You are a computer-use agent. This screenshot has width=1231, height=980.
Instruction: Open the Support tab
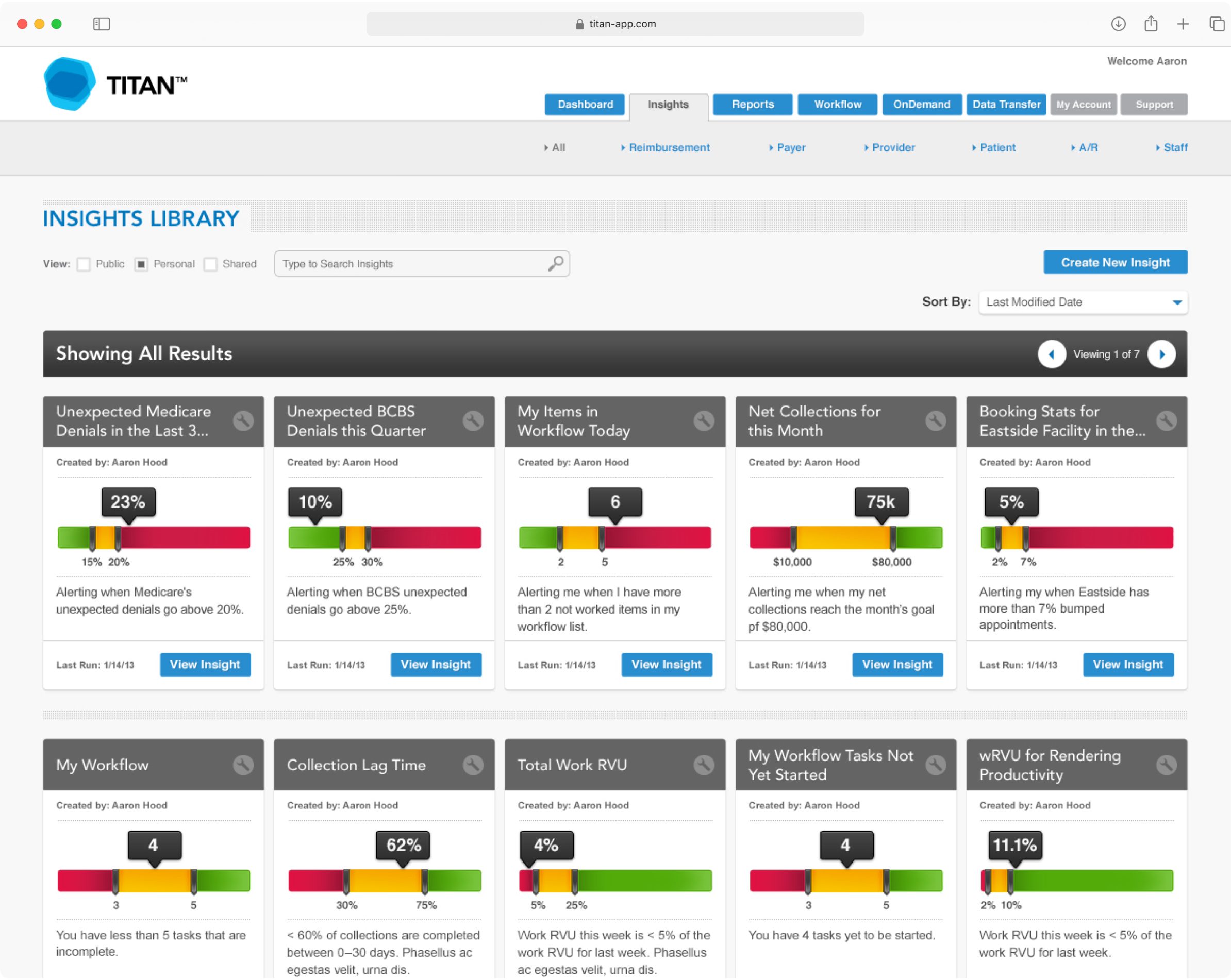(1154, 105)
